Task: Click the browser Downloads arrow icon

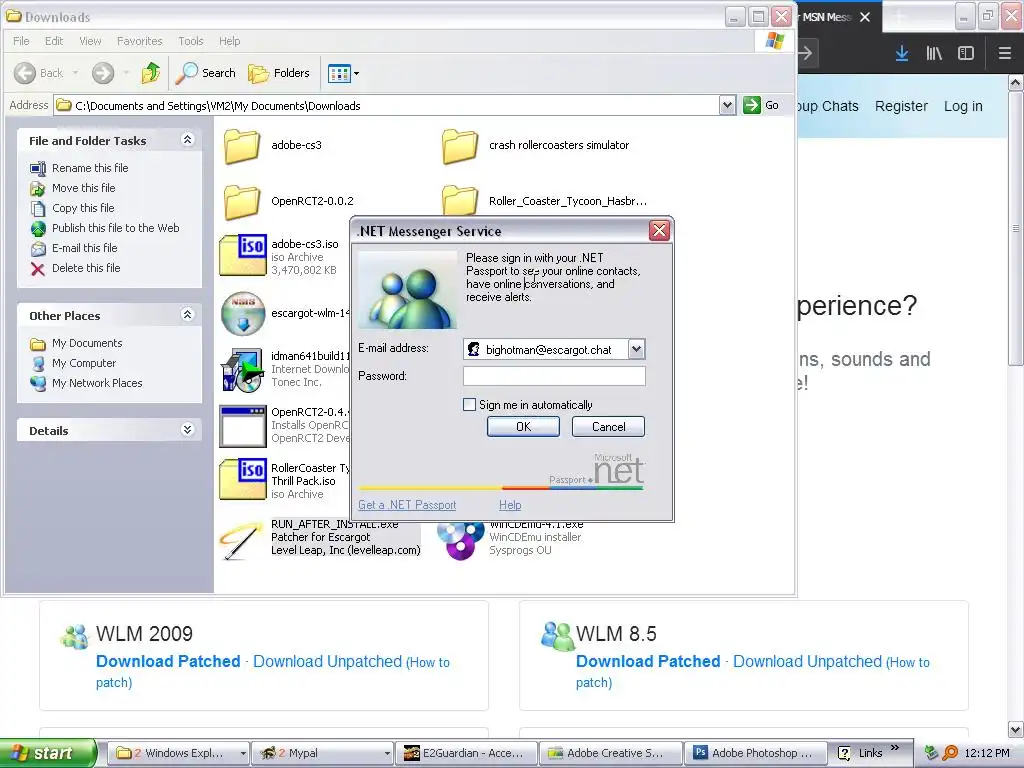Action: click(902, 54)
